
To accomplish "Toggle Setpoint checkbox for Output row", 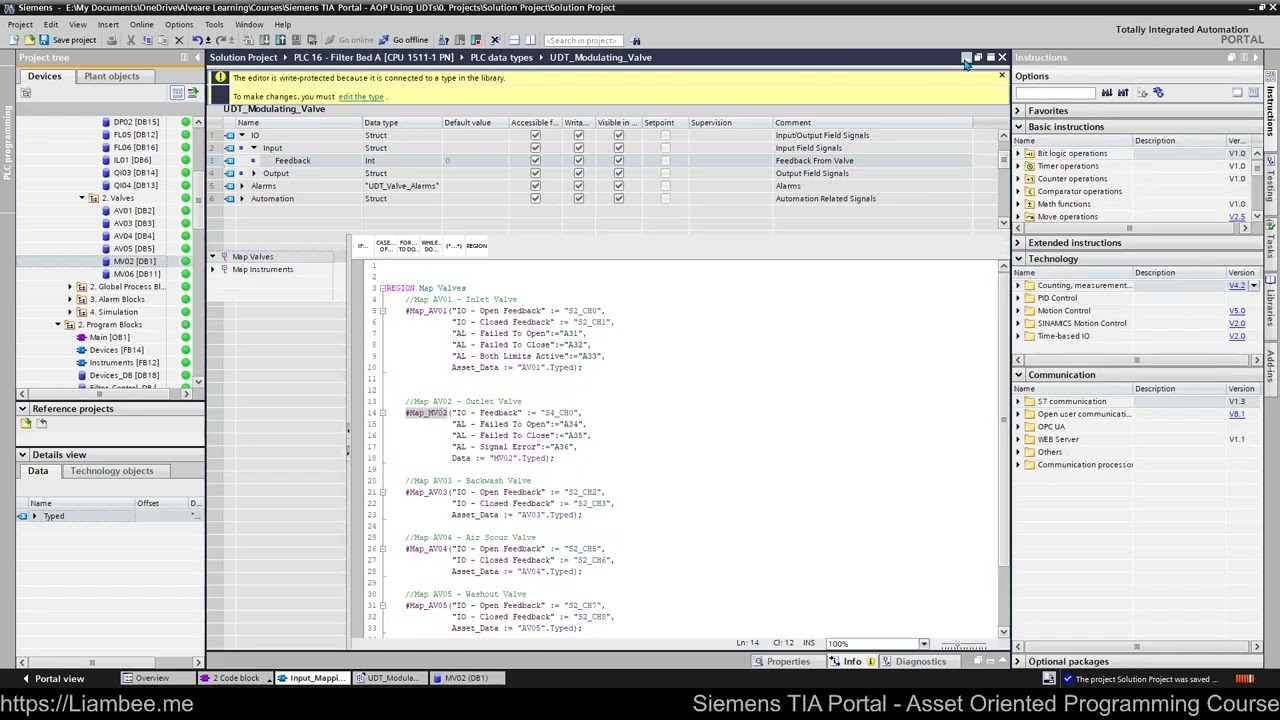I will tap(665, 173).
